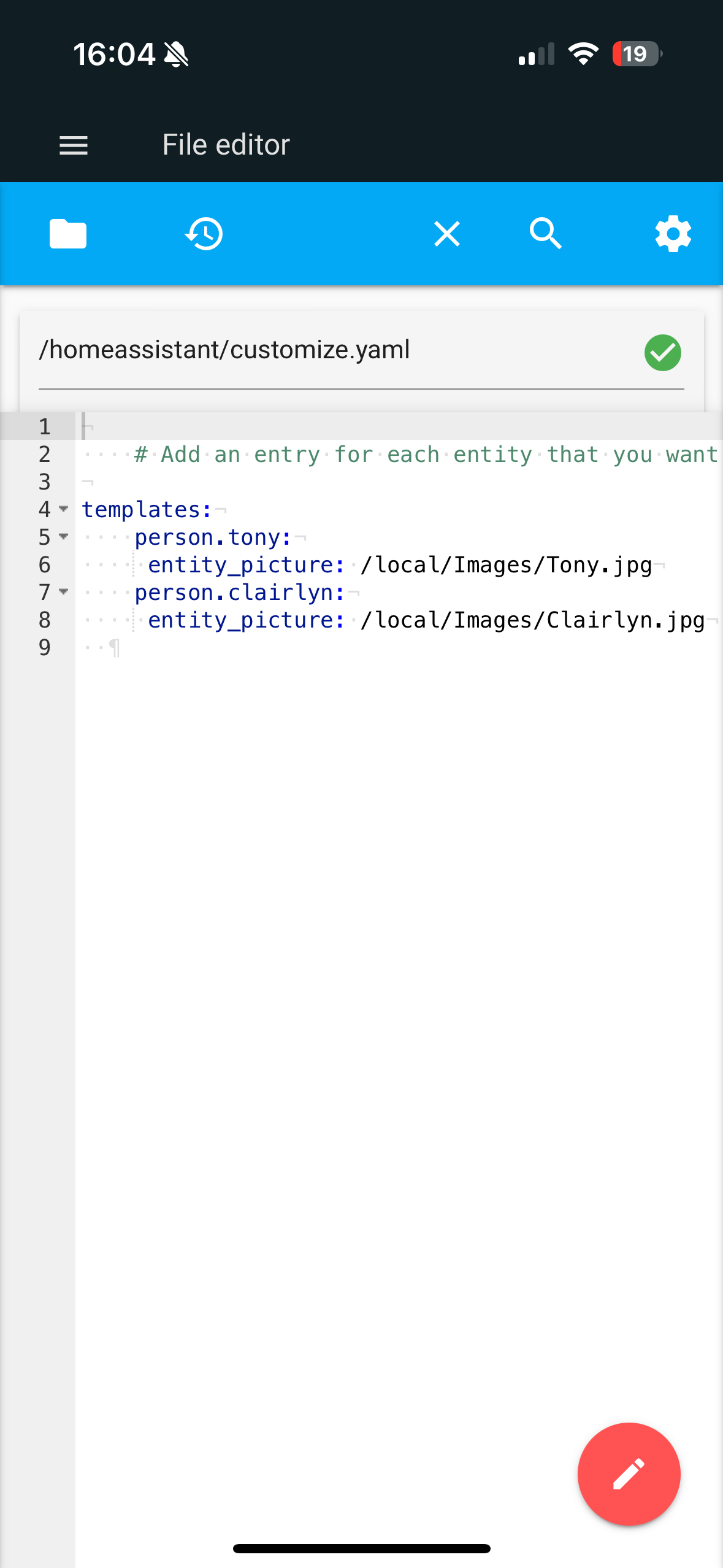This screenshot has width=723, height=1568.
Task: Tap the Wi-Fi status icon
Action: pyautogui.click(x=583, y=54)
